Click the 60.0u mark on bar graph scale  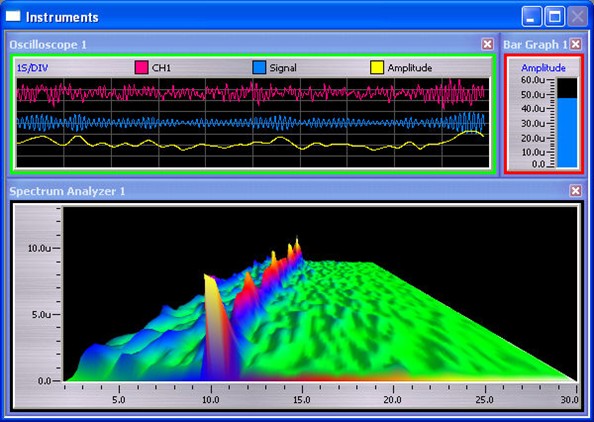tap(533, 80)
